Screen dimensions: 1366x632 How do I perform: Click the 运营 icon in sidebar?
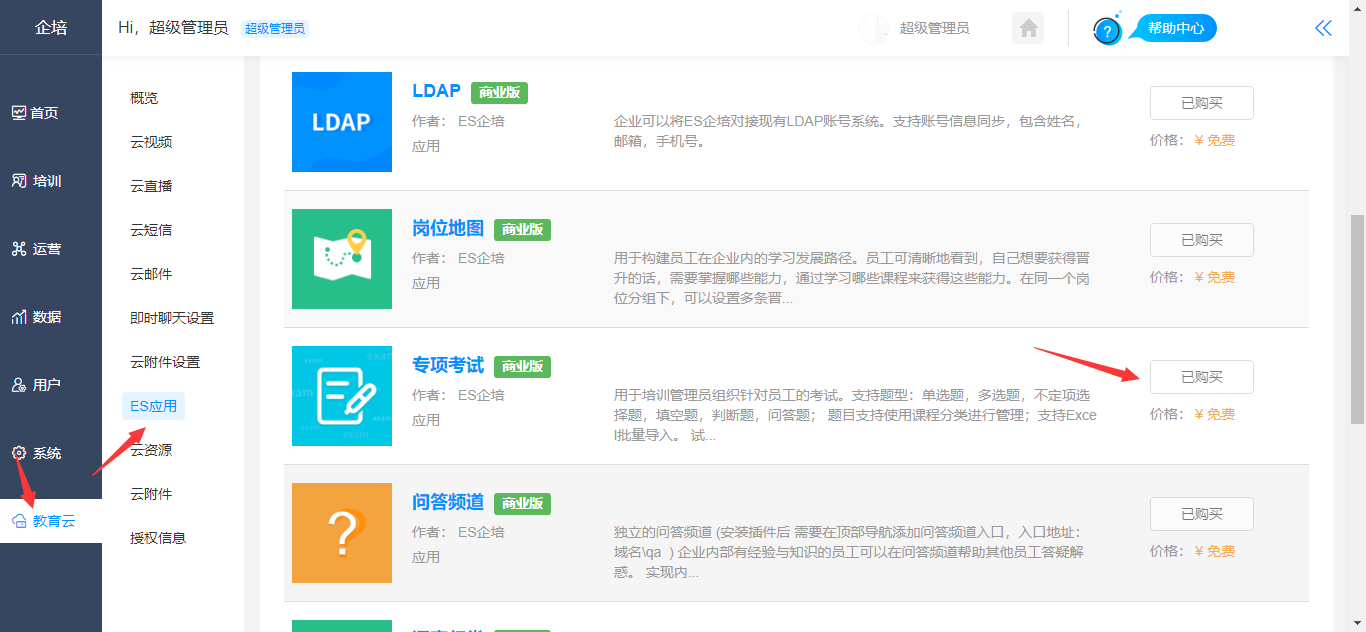tap(19, 249)
